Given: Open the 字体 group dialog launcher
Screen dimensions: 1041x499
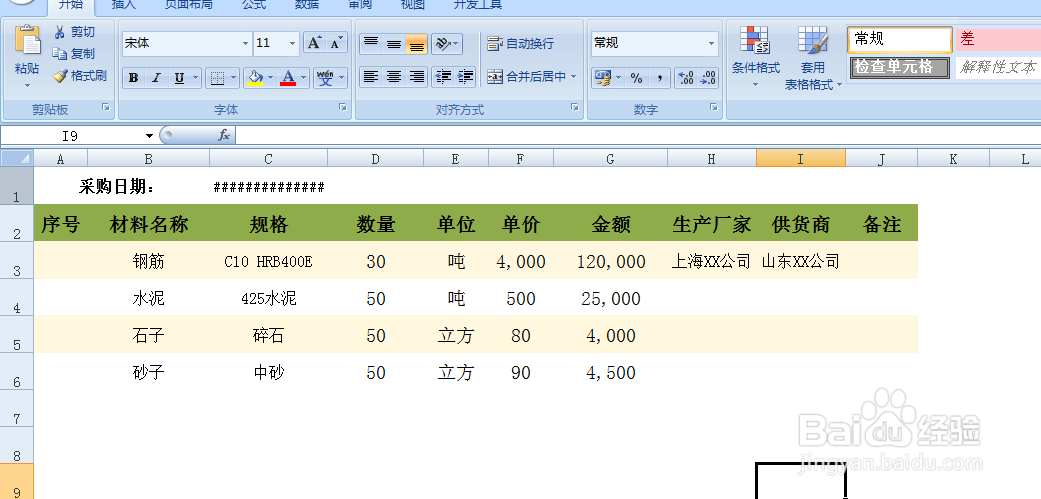Looking at the screenshot, I should point(343,107).
